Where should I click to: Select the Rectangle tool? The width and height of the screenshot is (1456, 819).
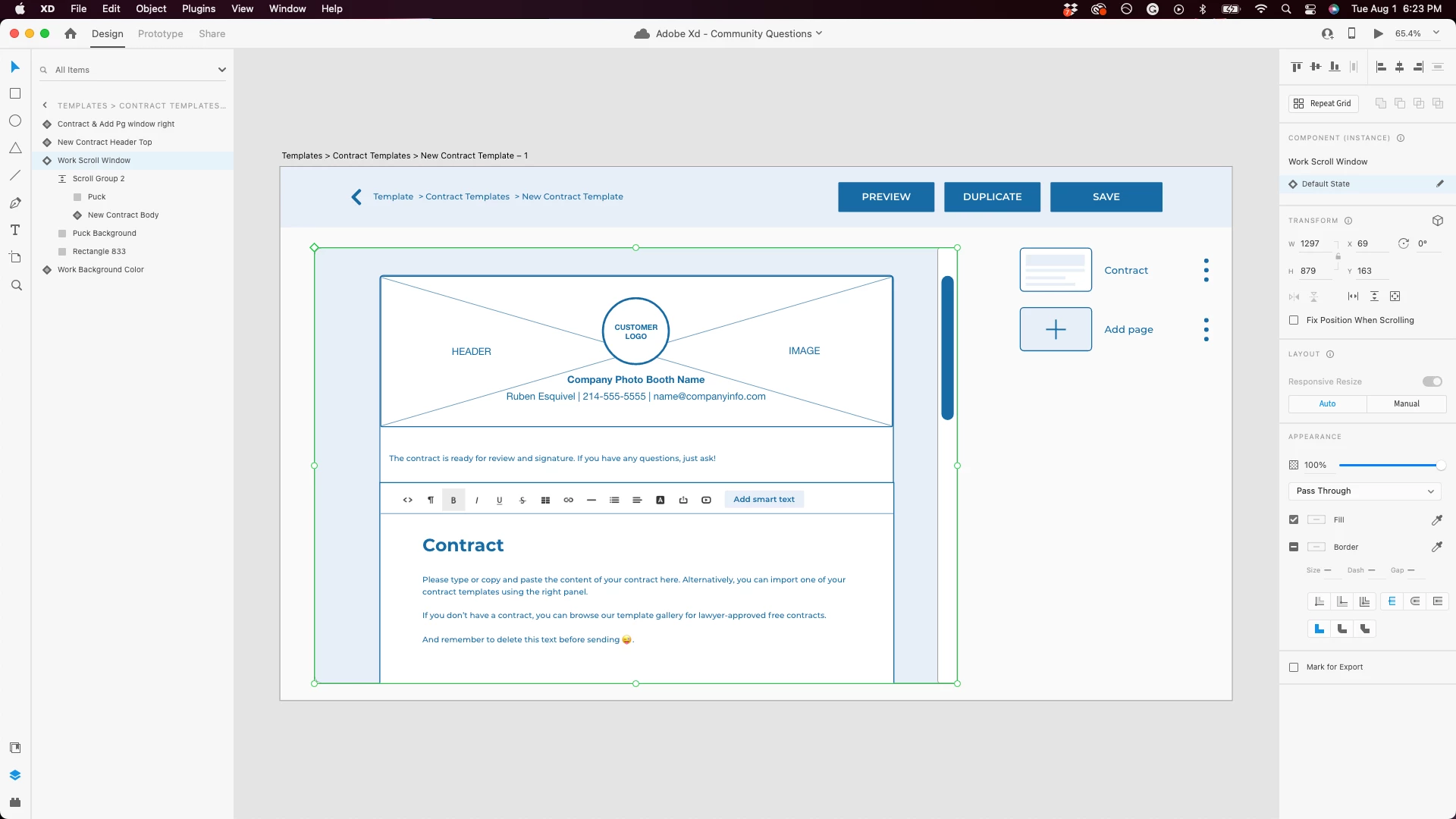15,93
